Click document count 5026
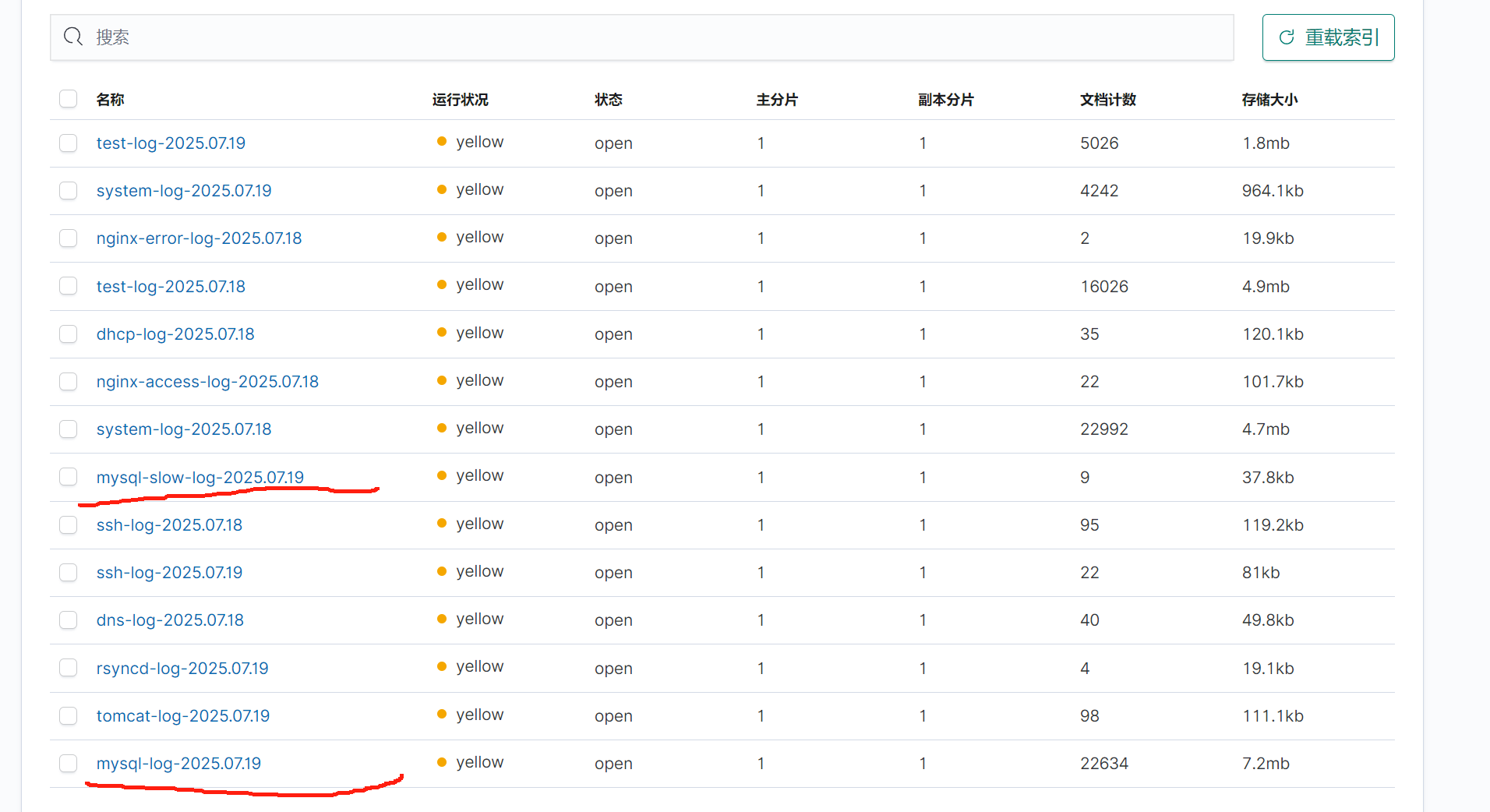Viewport: 1490px width, 812px height. [1099, 143]
